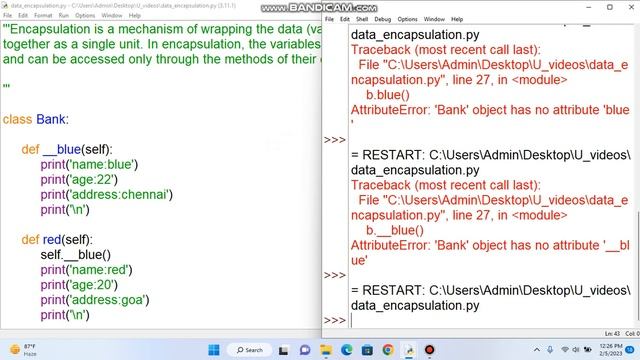640x360 pixels.
Task: Open the Windows Start menu
Action: [214, 350]
